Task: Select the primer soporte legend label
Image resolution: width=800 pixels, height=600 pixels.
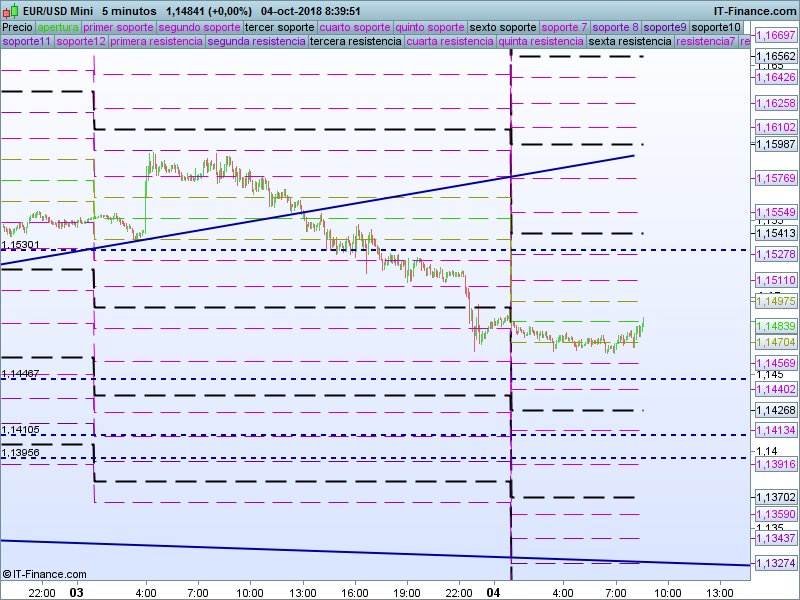Action: pyautogui.click(x=118, y=27)
